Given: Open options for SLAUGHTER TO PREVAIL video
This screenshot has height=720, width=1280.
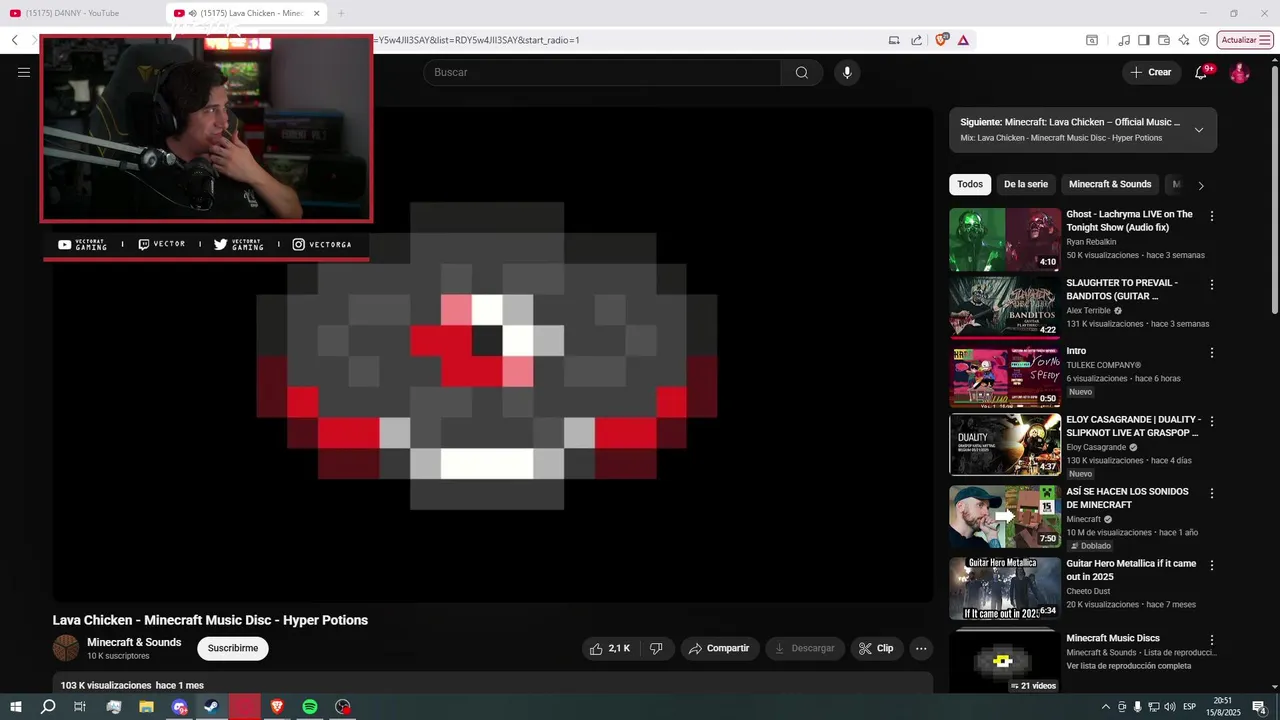Looking at the screenshot, I should tap(1212, 285).
